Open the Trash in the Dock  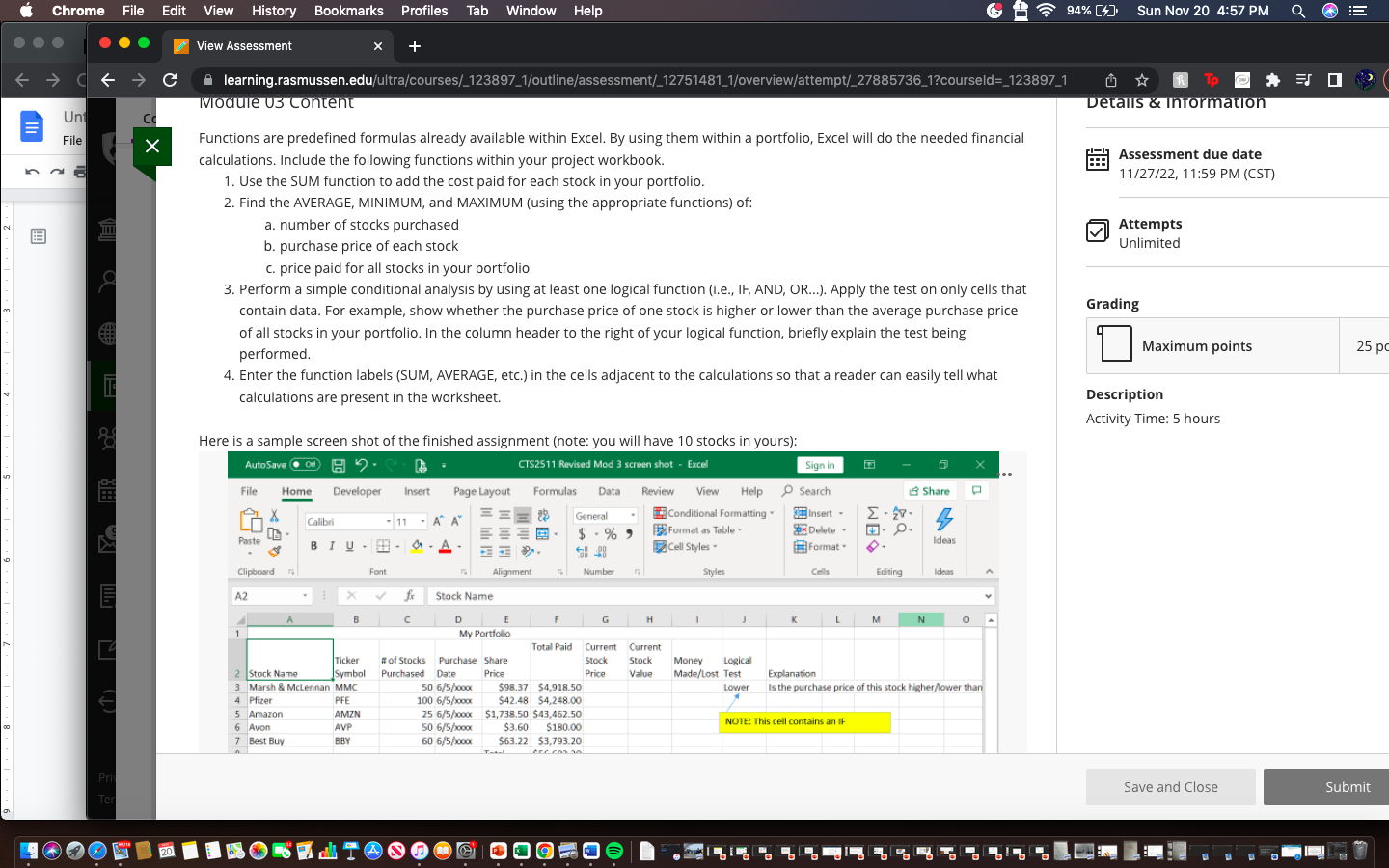tap(1360, 851)
